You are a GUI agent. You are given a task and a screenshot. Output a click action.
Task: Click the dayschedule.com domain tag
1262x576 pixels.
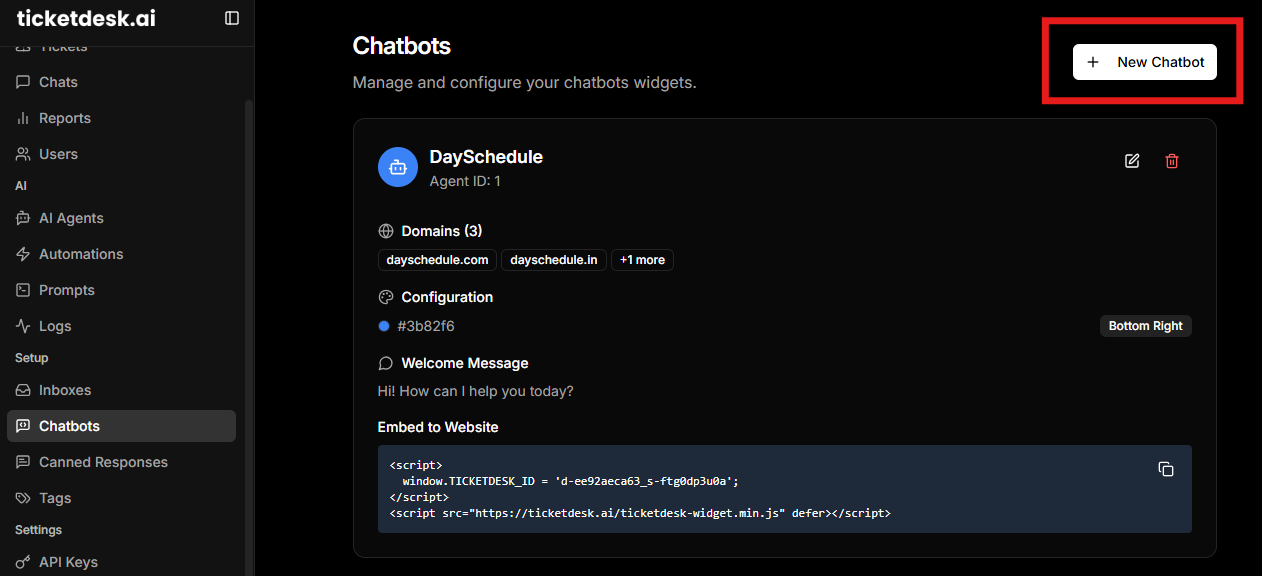click(437, 260)
